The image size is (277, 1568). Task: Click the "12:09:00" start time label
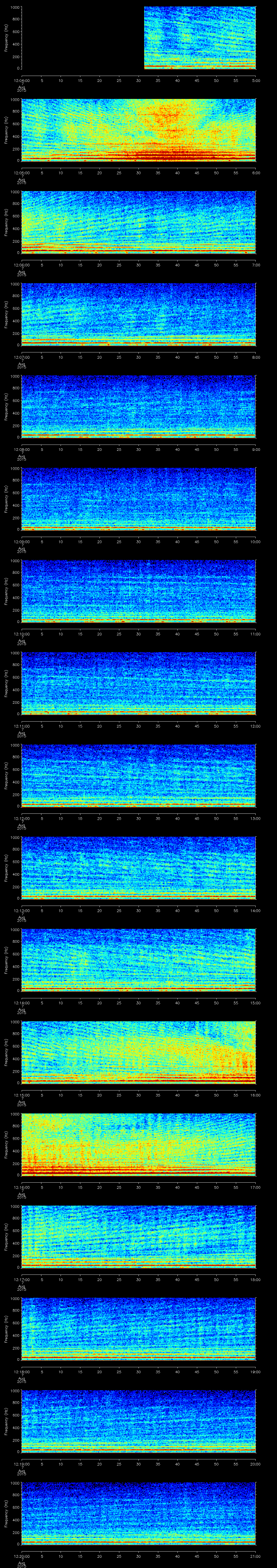(x=21, y=542)
